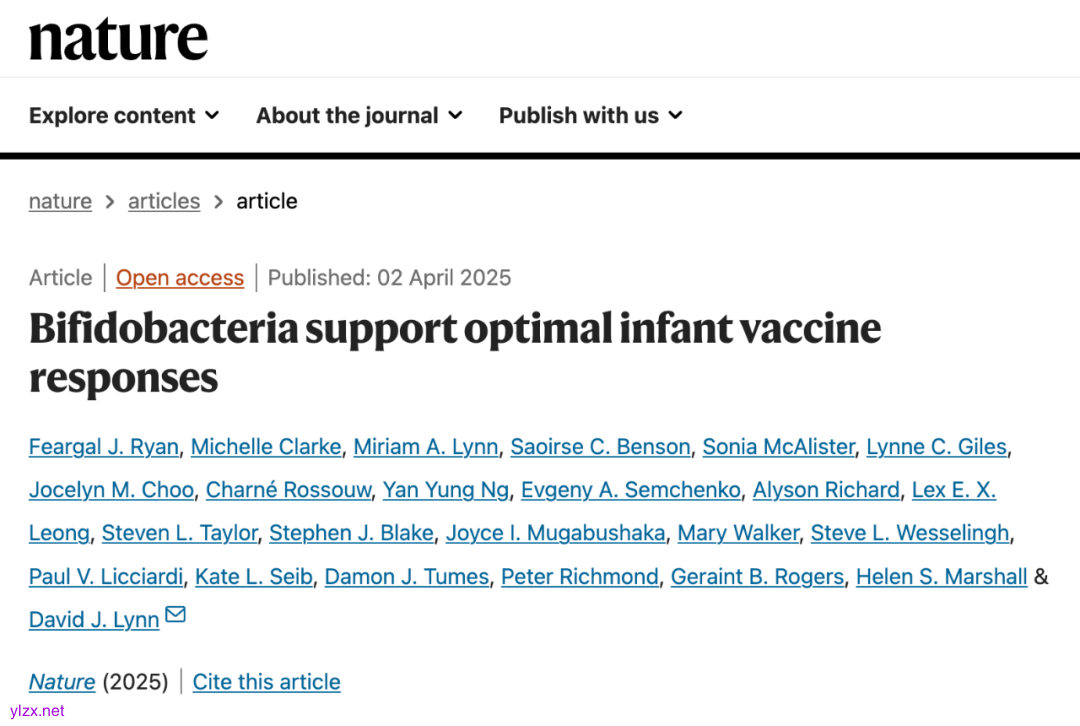
Task: Open author Feargal J. Ryan
Action: [103, 447]
